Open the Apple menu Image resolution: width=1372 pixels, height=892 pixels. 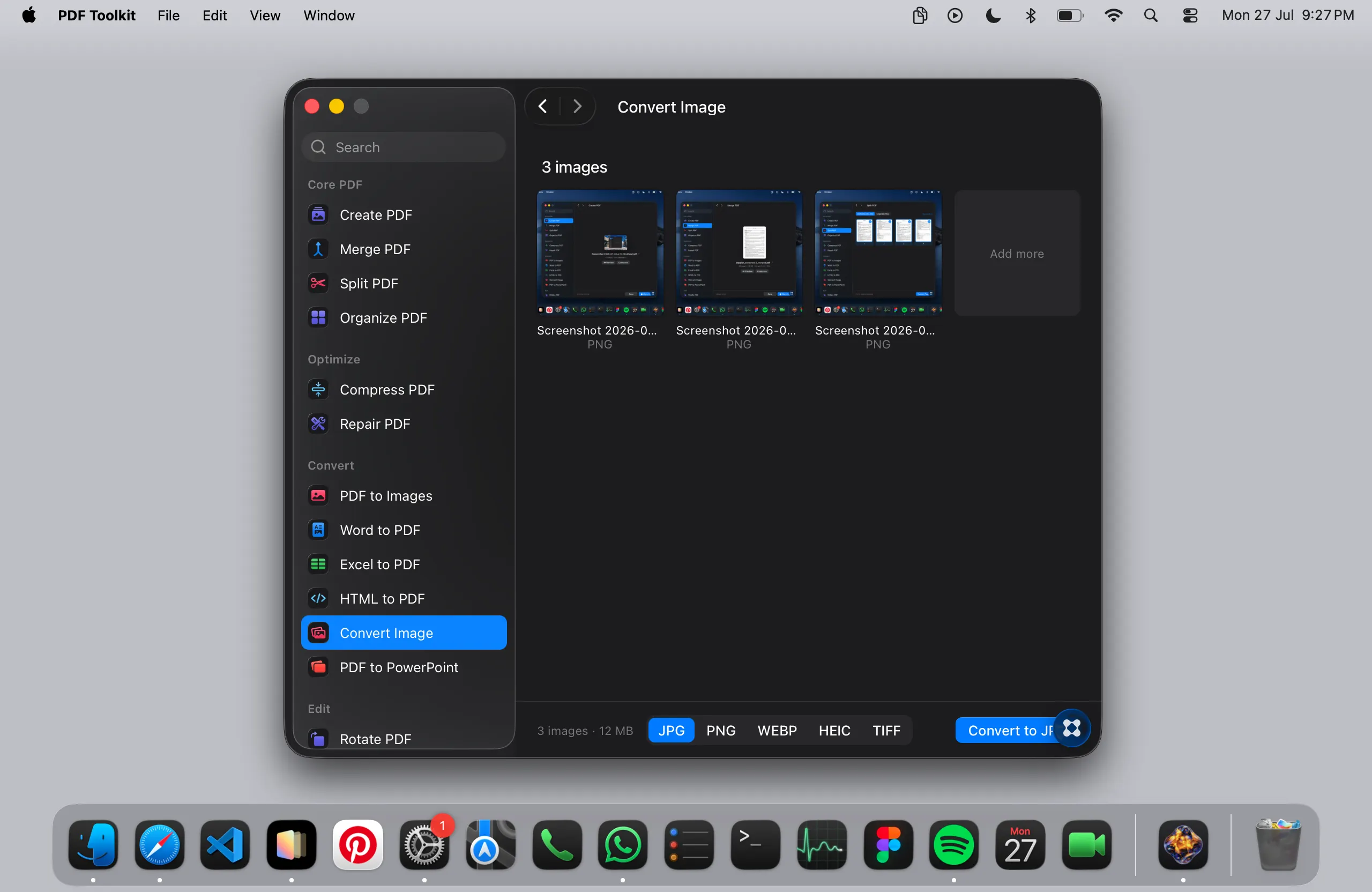pos(29,15)
